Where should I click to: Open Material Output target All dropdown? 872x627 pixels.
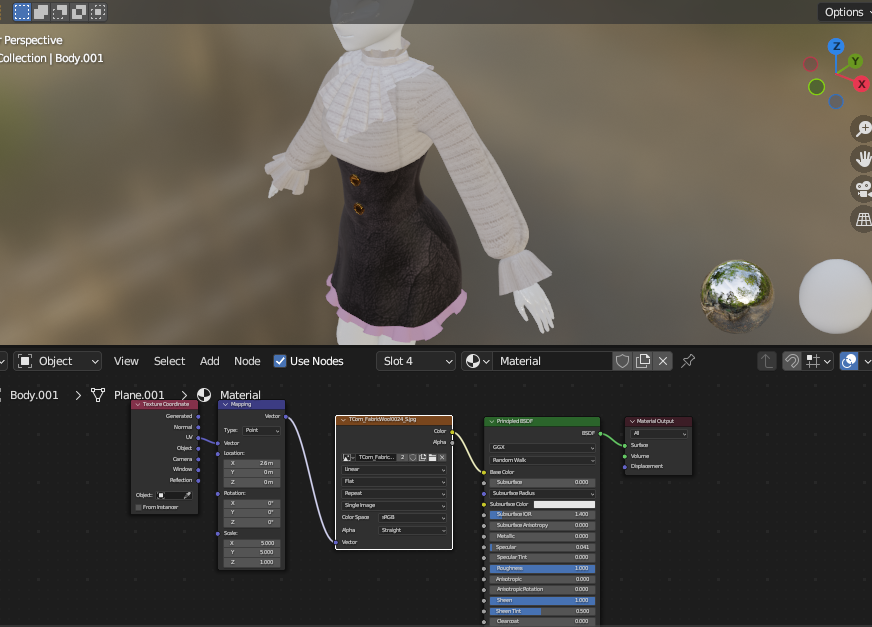659,433
